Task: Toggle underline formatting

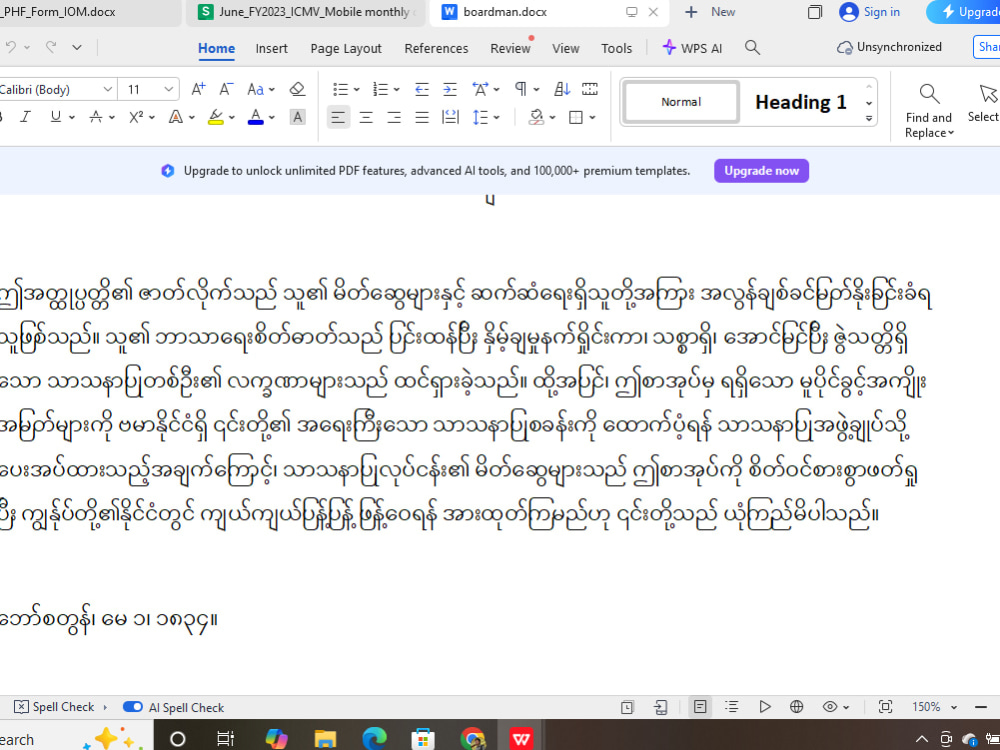Action: click(56, 117)
